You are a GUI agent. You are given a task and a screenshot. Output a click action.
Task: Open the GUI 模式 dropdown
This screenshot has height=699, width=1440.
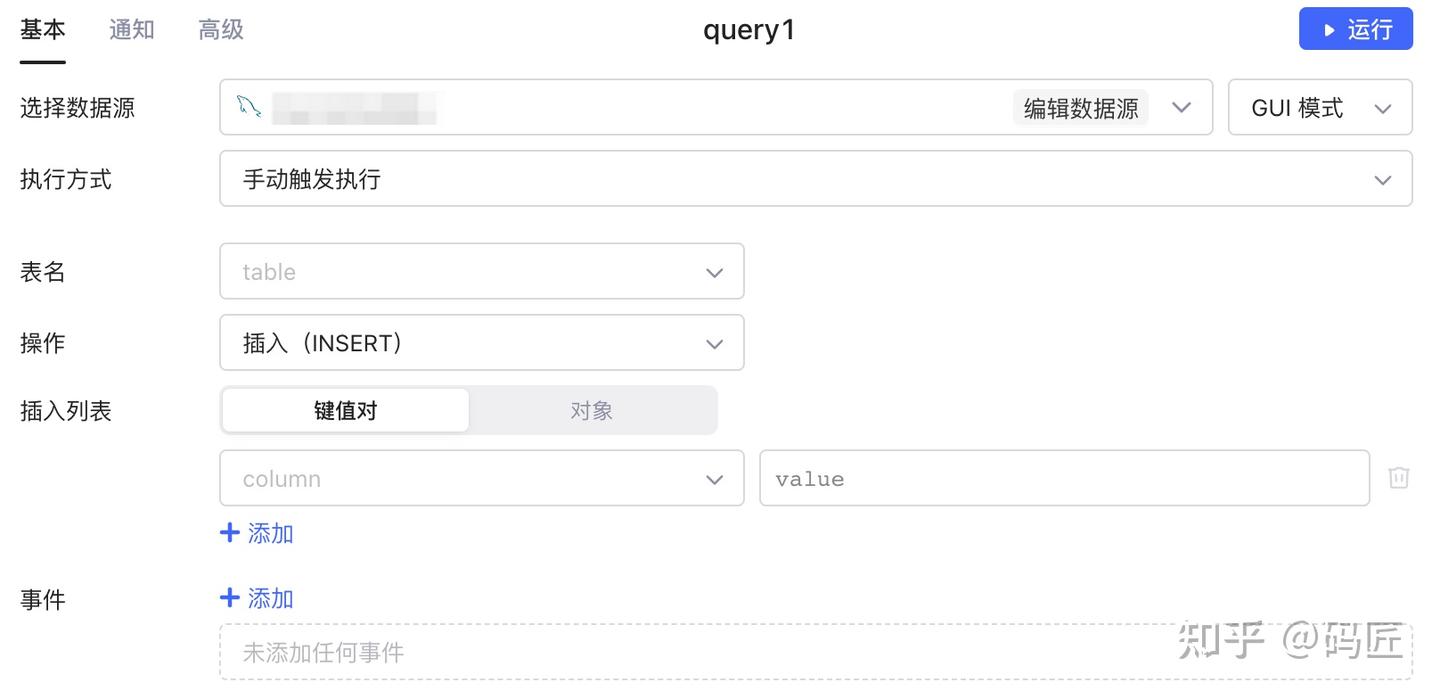(x=1320, y=108)
